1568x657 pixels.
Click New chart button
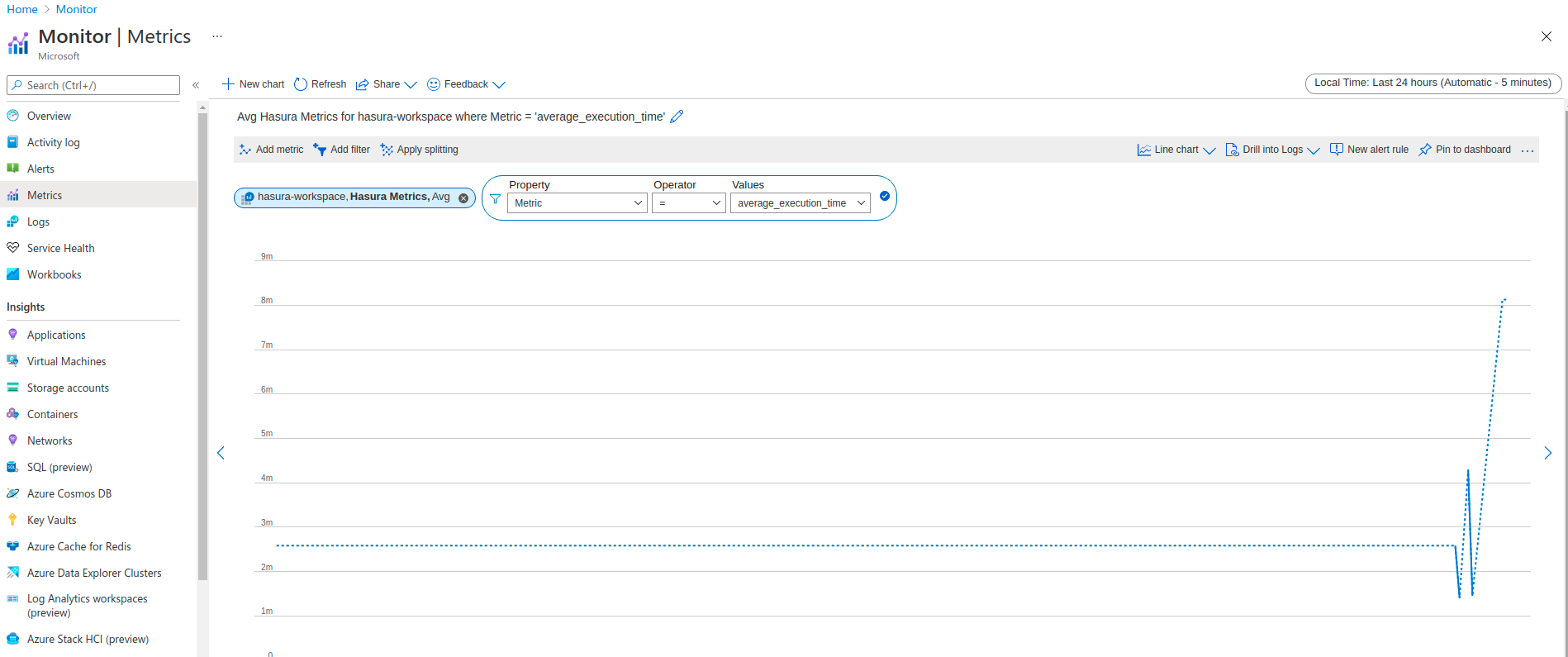(253, 84)
